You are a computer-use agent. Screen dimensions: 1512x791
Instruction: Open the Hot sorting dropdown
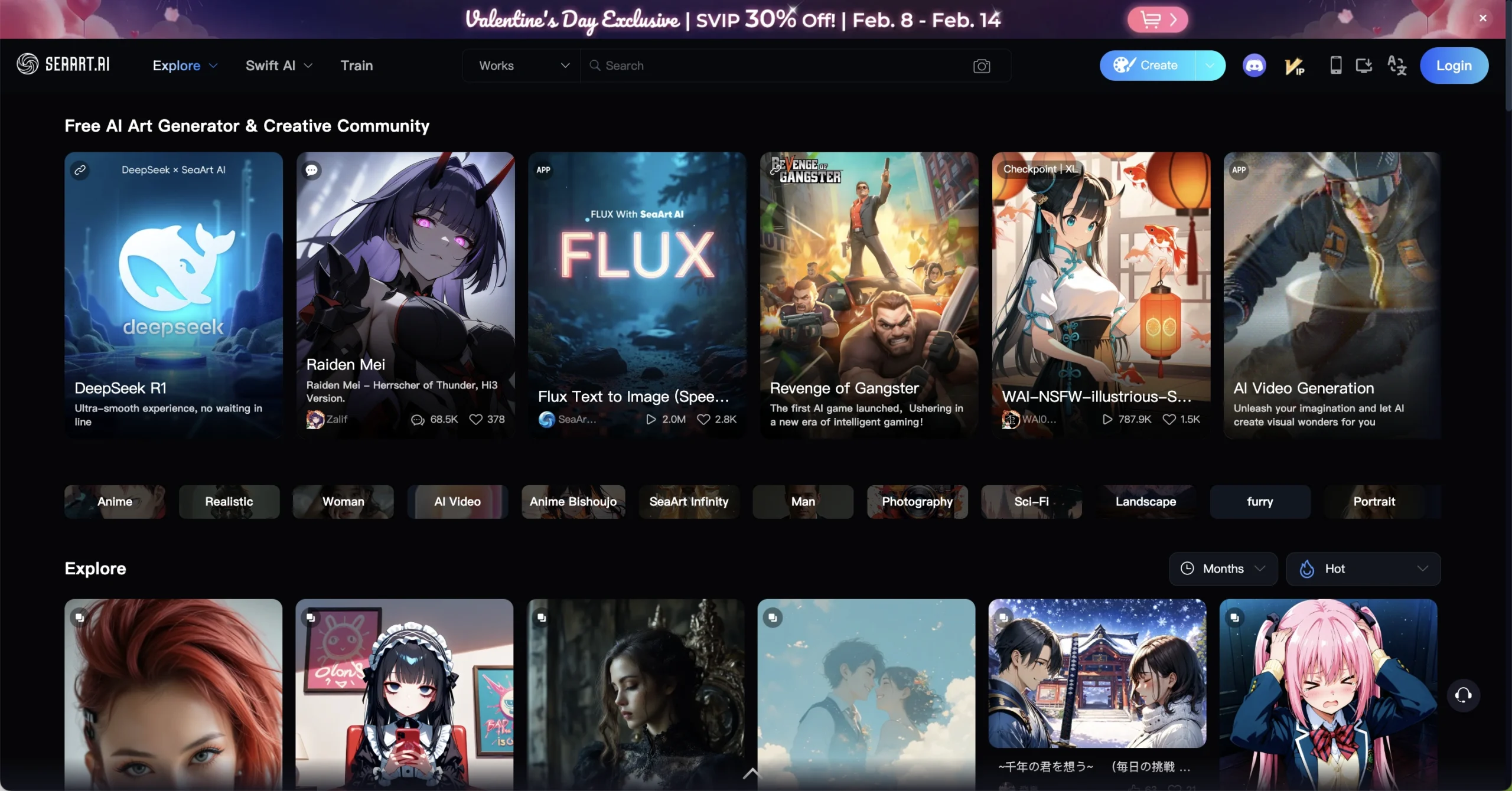coord(1363,568)
